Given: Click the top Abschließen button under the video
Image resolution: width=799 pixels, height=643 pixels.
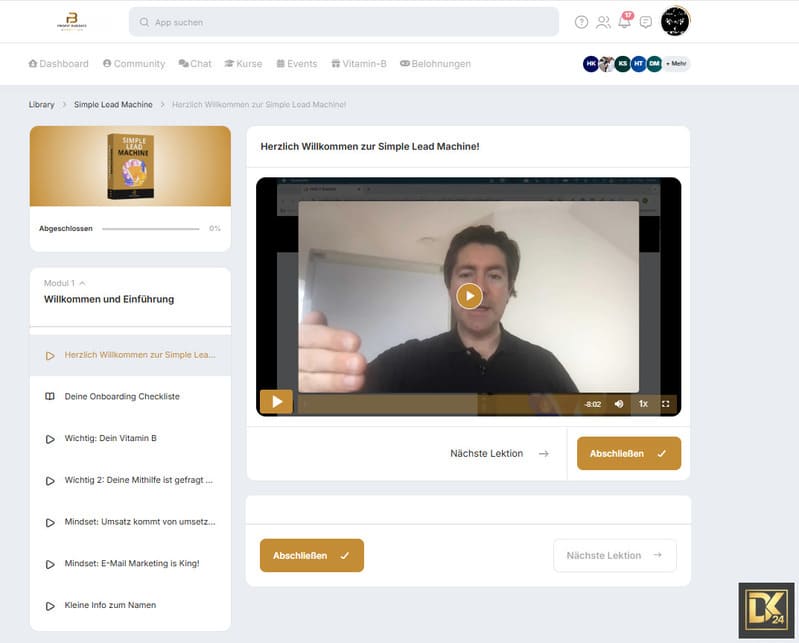Looking at the screenshot, I should tap(629, 453).
